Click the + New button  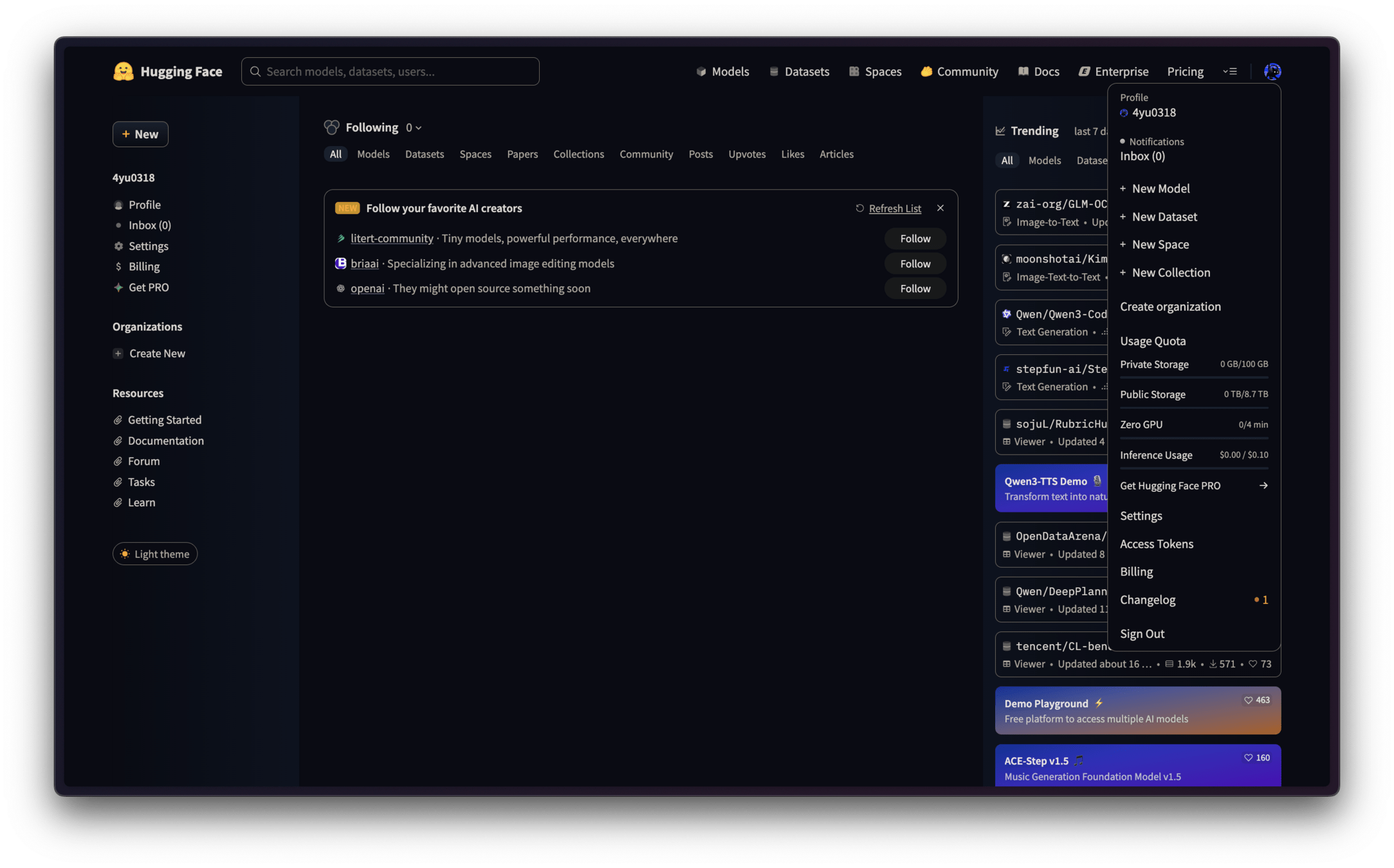pos(140,134)
